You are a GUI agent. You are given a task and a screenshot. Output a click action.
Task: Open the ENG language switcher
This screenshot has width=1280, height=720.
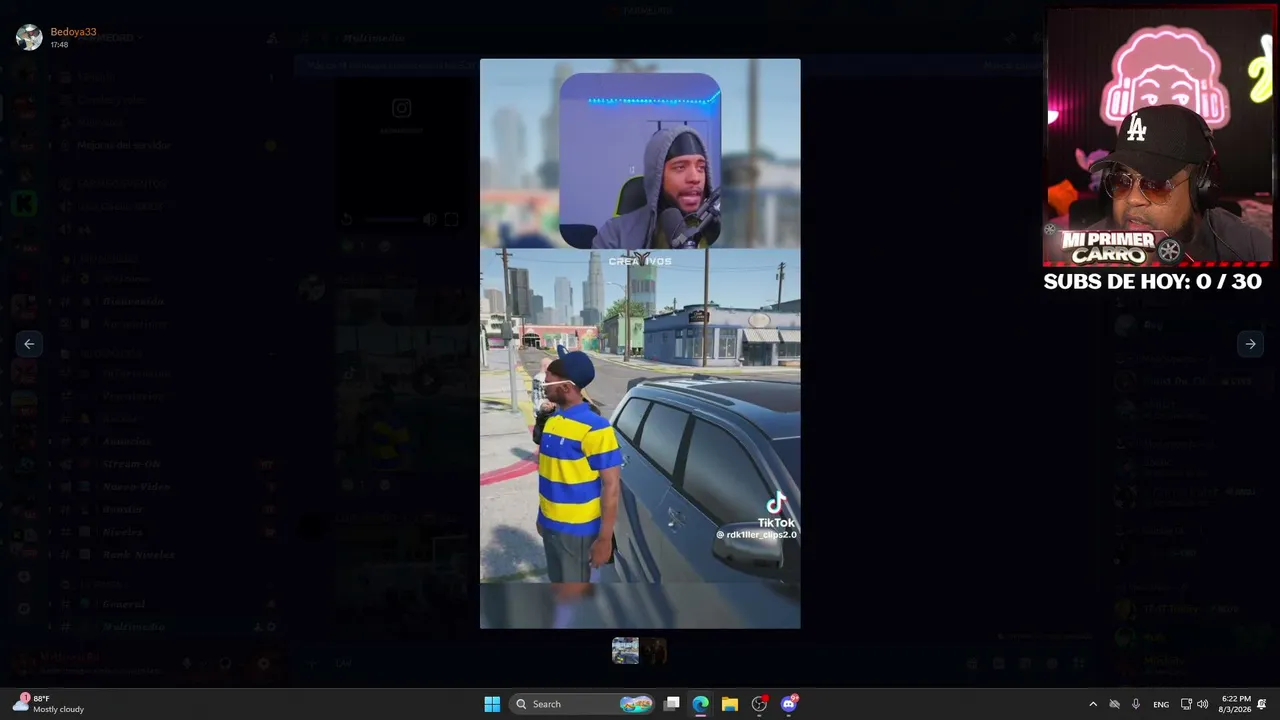tap(1161, 704)
